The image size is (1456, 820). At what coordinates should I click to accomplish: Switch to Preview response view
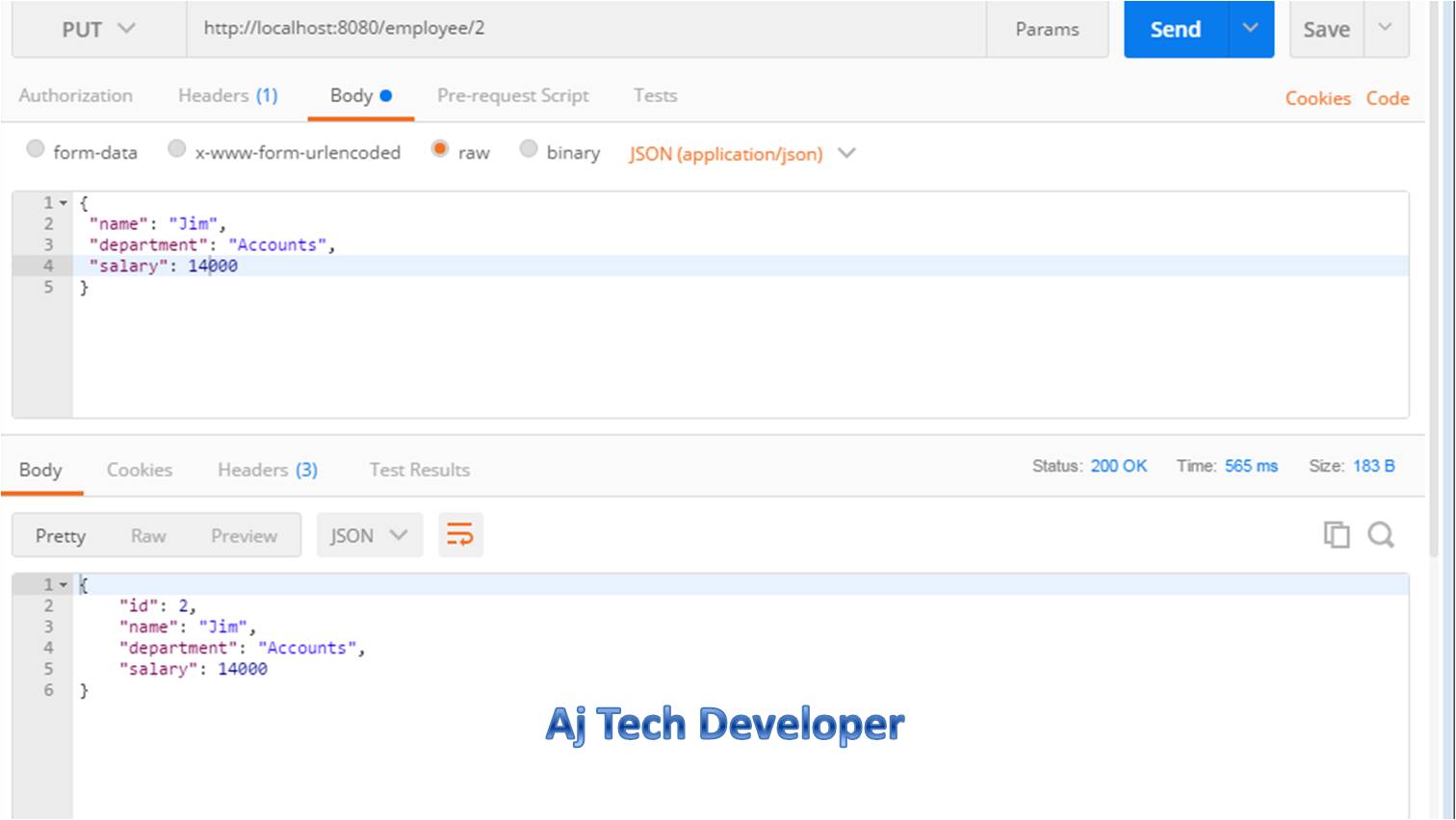point(245,535)
